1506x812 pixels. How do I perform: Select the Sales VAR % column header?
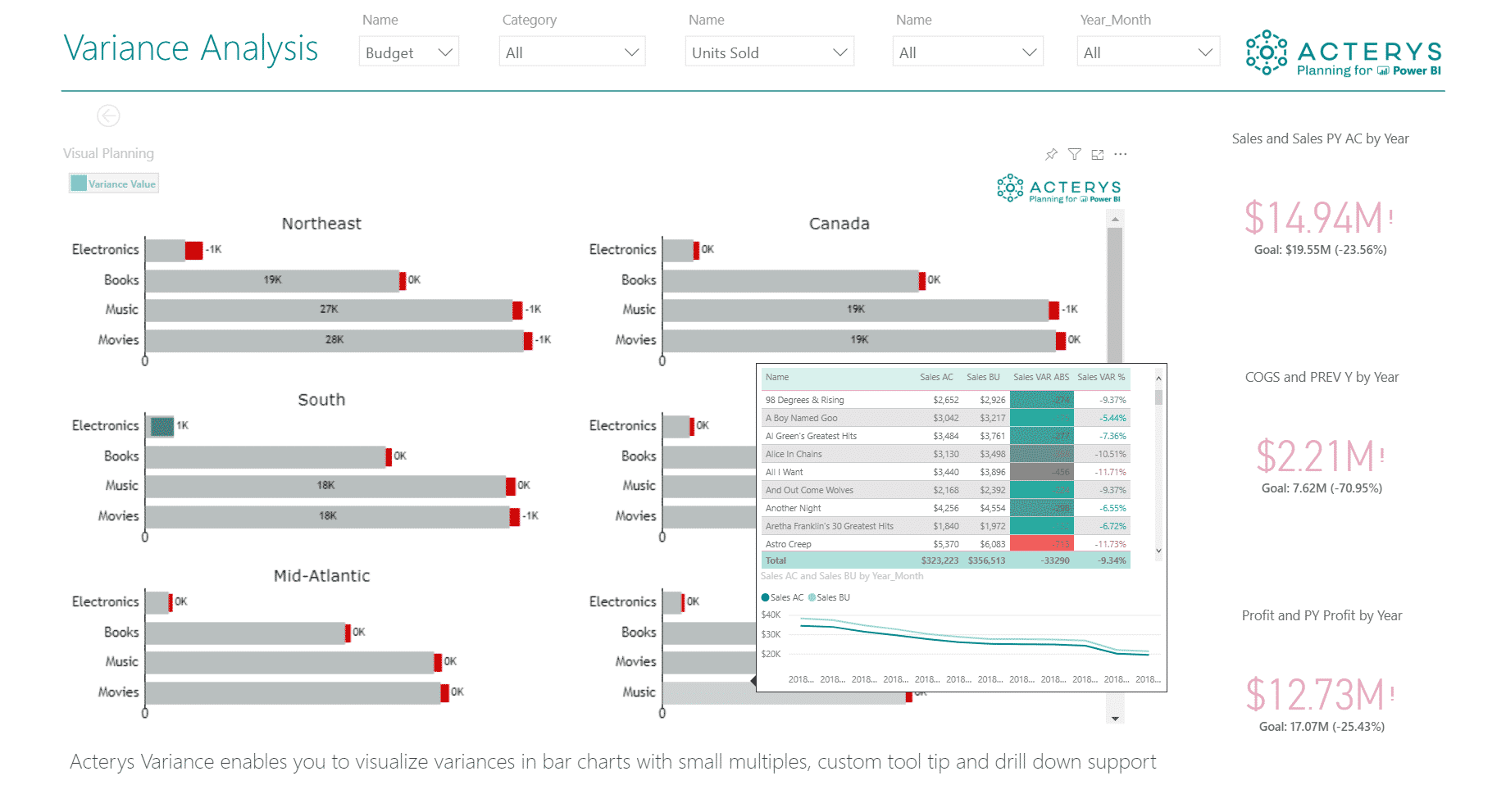(1102, 377)
